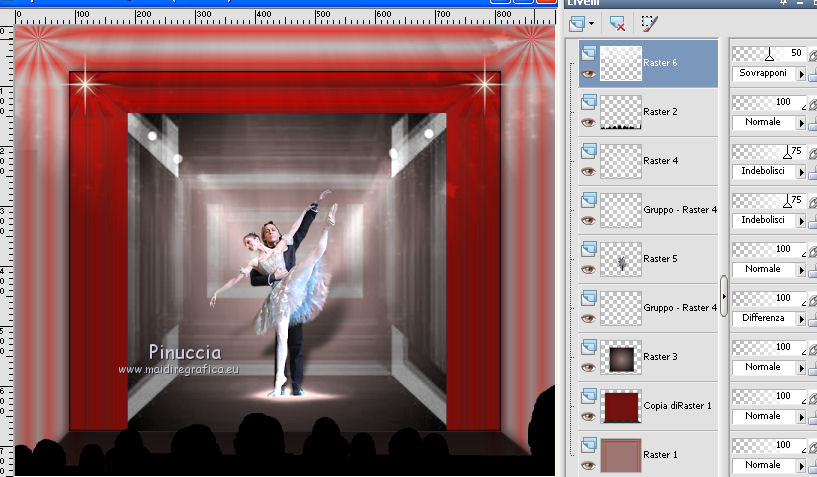Click the Raster 6 layer thumbnail
The width and height of the screenshot is (817, 477).
click(x=621, y=63)
